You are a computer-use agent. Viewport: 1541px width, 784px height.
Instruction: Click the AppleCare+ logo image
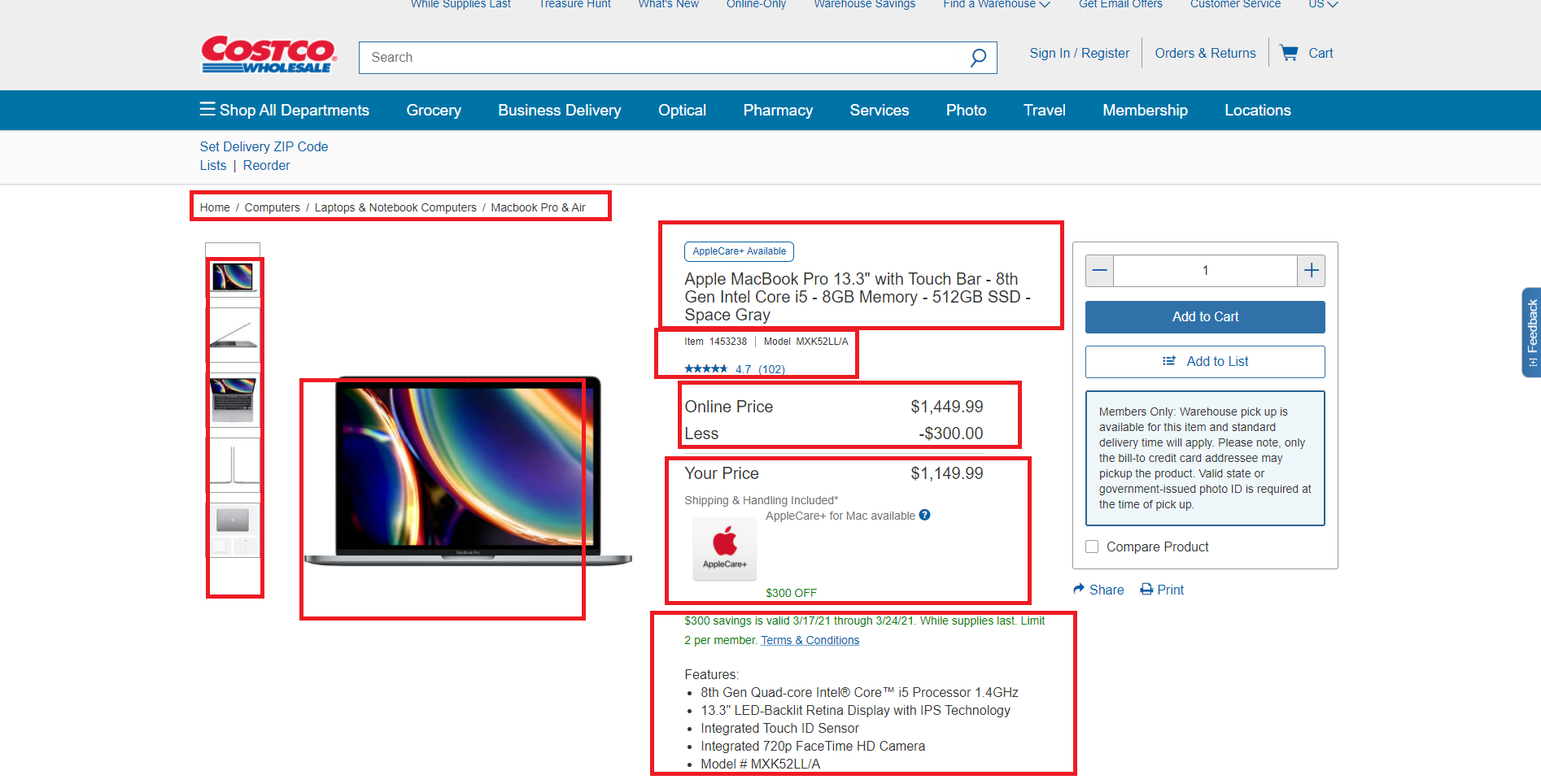(x=724, y=549)
